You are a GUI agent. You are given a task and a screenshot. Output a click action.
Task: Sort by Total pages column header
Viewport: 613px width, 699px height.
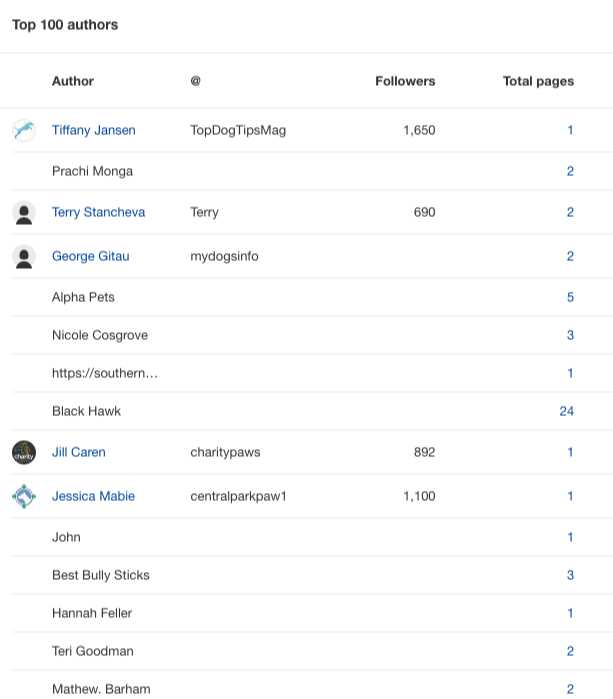pyautogui.click(x=538, y=81)
